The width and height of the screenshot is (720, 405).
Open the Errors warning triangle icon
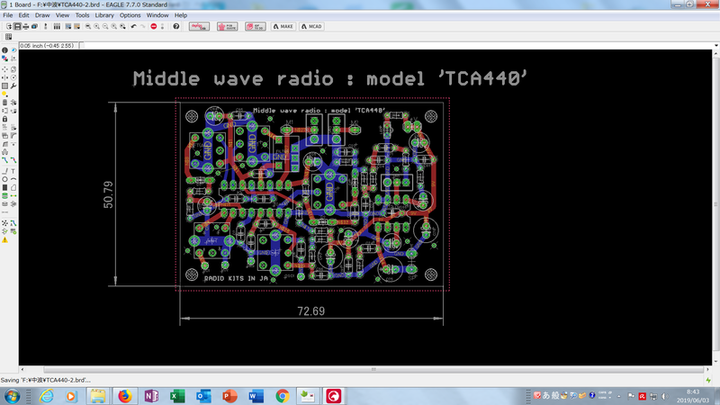tap(5, 241)
